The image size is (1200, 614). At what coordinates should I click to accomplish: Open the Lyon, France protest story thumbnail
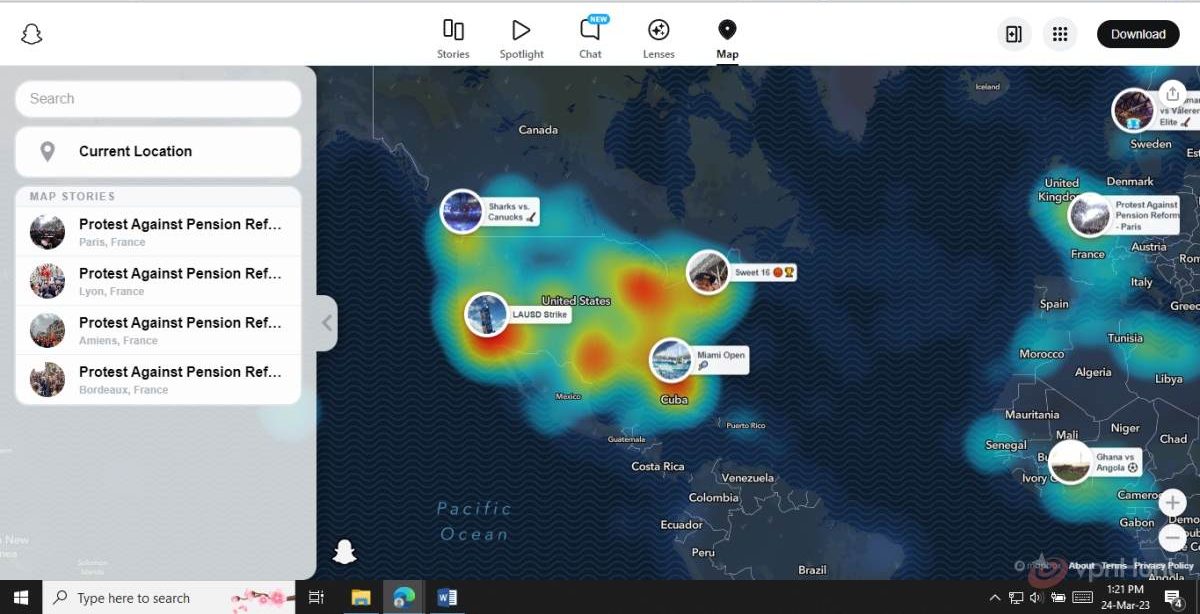click(47, 281)
